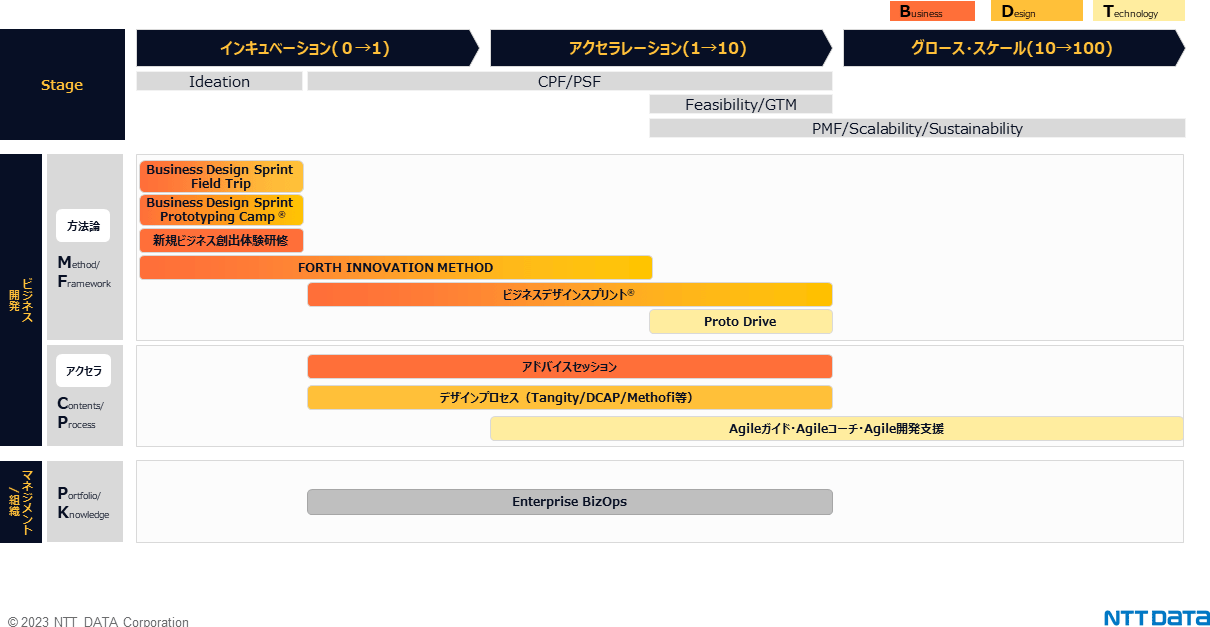Select the Design legend swatch

1036,11
